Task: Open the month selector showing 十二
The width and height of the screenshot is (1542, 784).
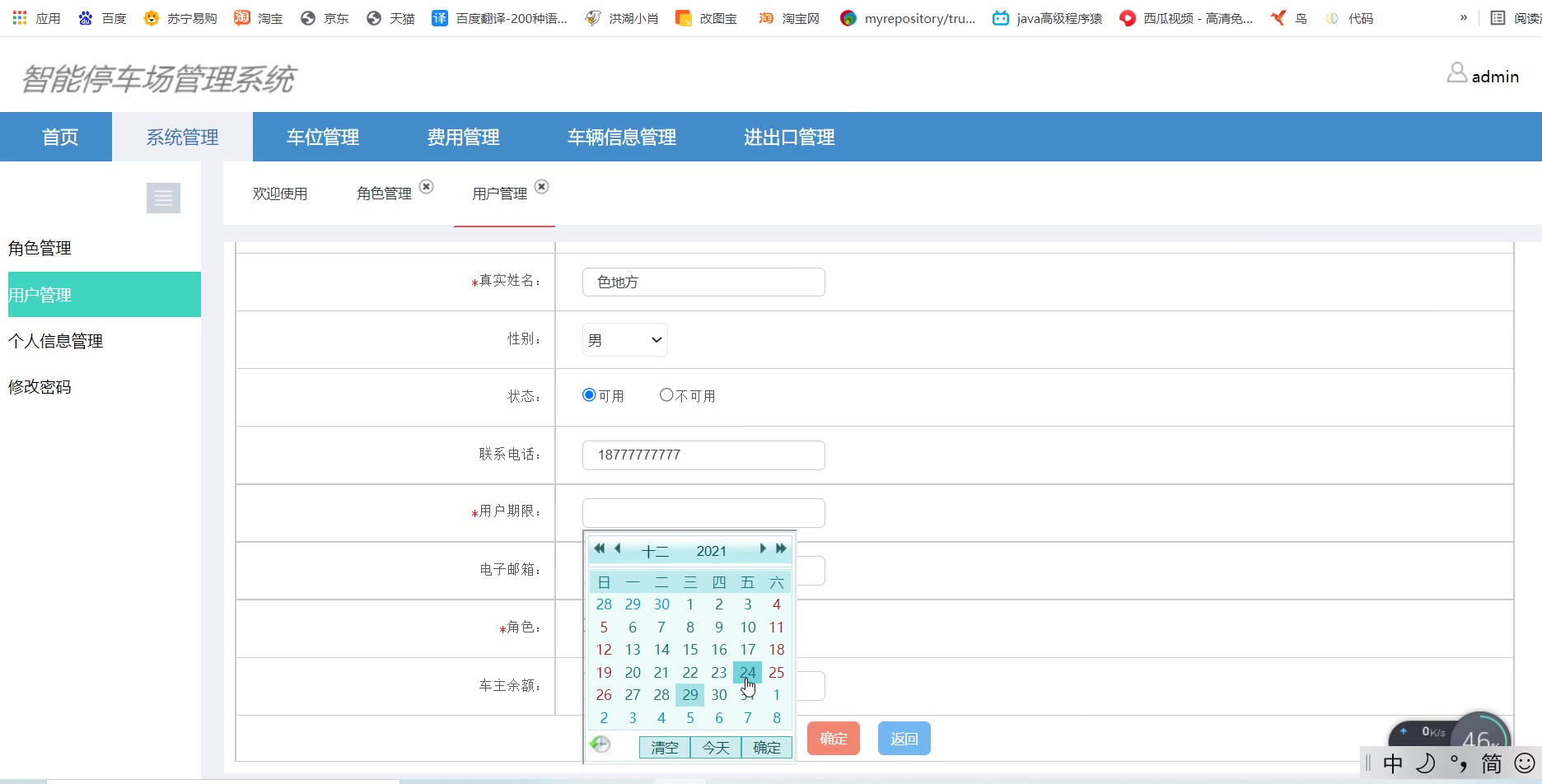Action: pyautogui.click(x=655, y=551)
